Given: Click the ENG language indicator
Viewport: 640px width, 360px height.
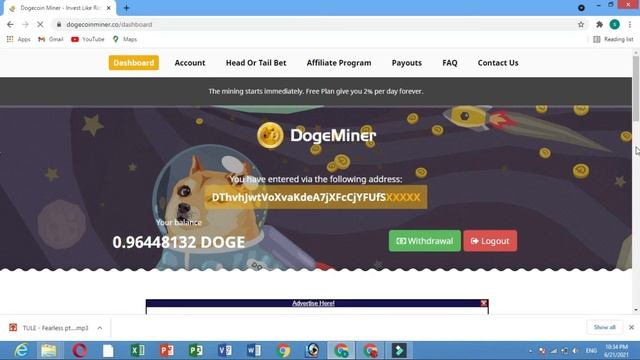Looking at the screenshot, I should coord(591,351).
